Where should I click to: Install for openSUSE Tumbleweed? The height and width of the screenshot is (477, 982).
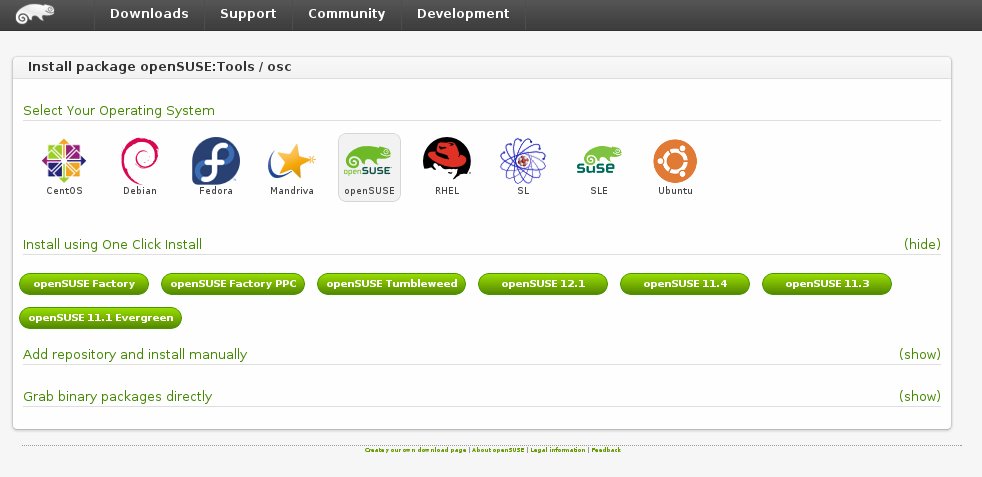pyautogui.click(x=391, y=284)
